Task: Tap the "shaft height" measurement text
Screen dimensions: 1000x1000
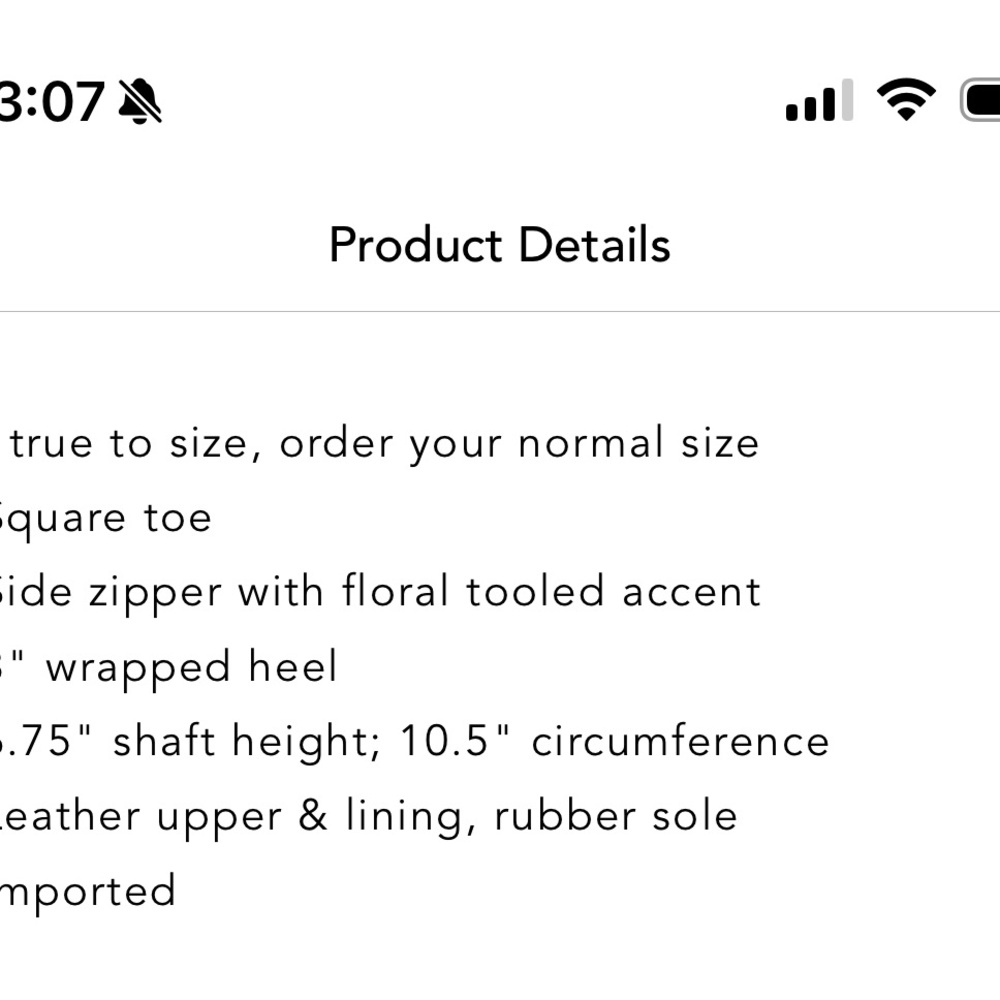Action: pos(247,742)
